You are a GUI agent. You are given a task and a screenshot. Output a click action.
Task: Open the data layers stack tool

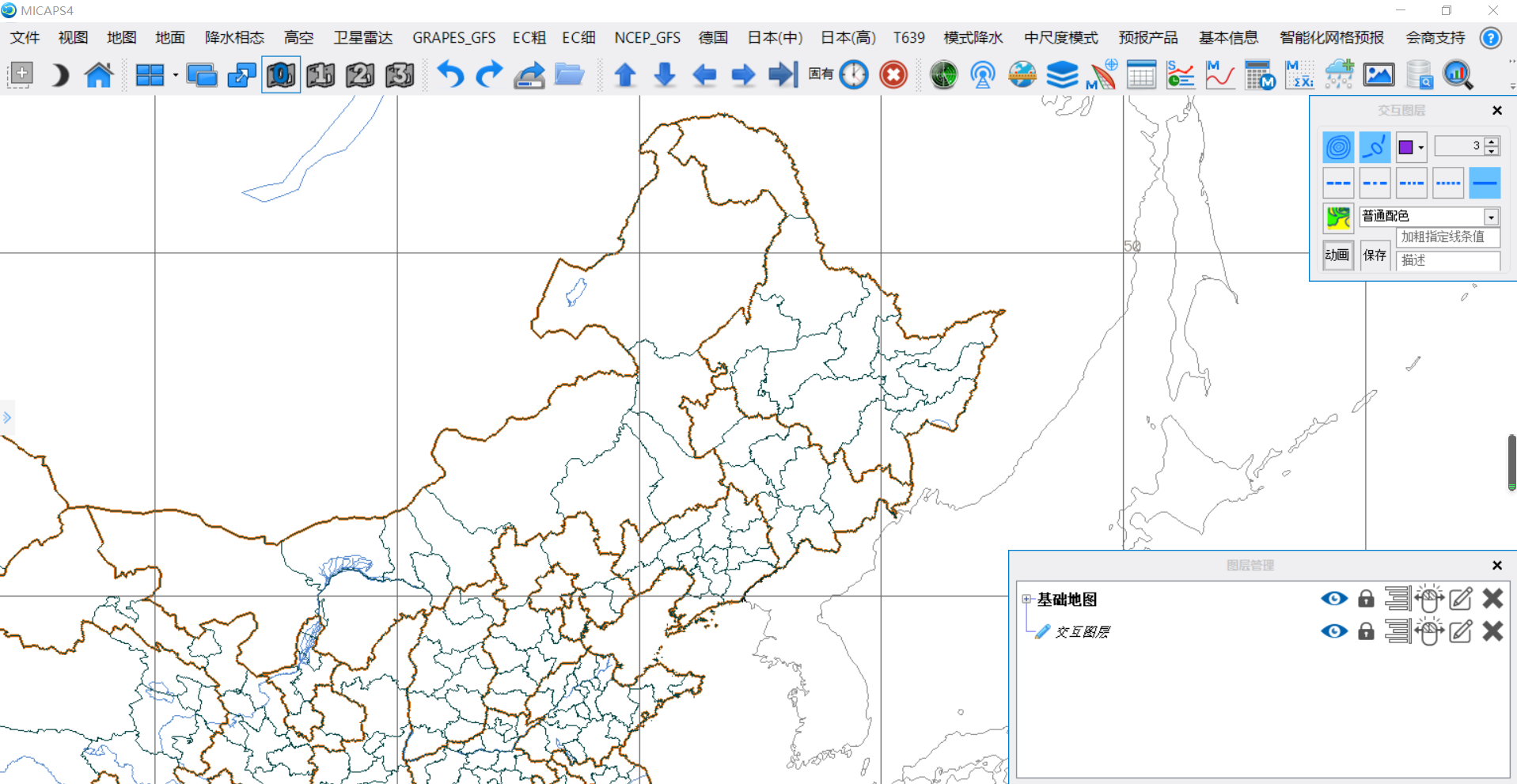[1061, 74]
